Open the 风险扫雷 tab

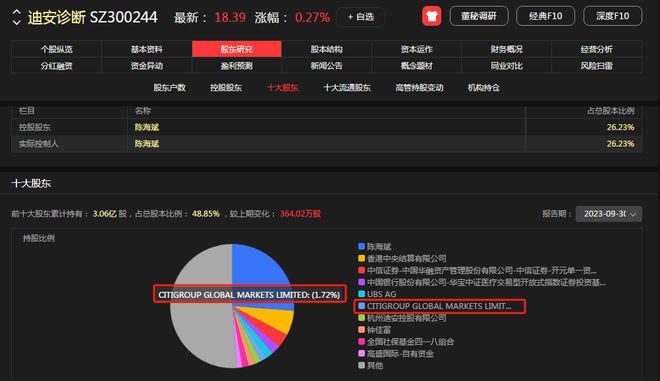click(596, 66)
